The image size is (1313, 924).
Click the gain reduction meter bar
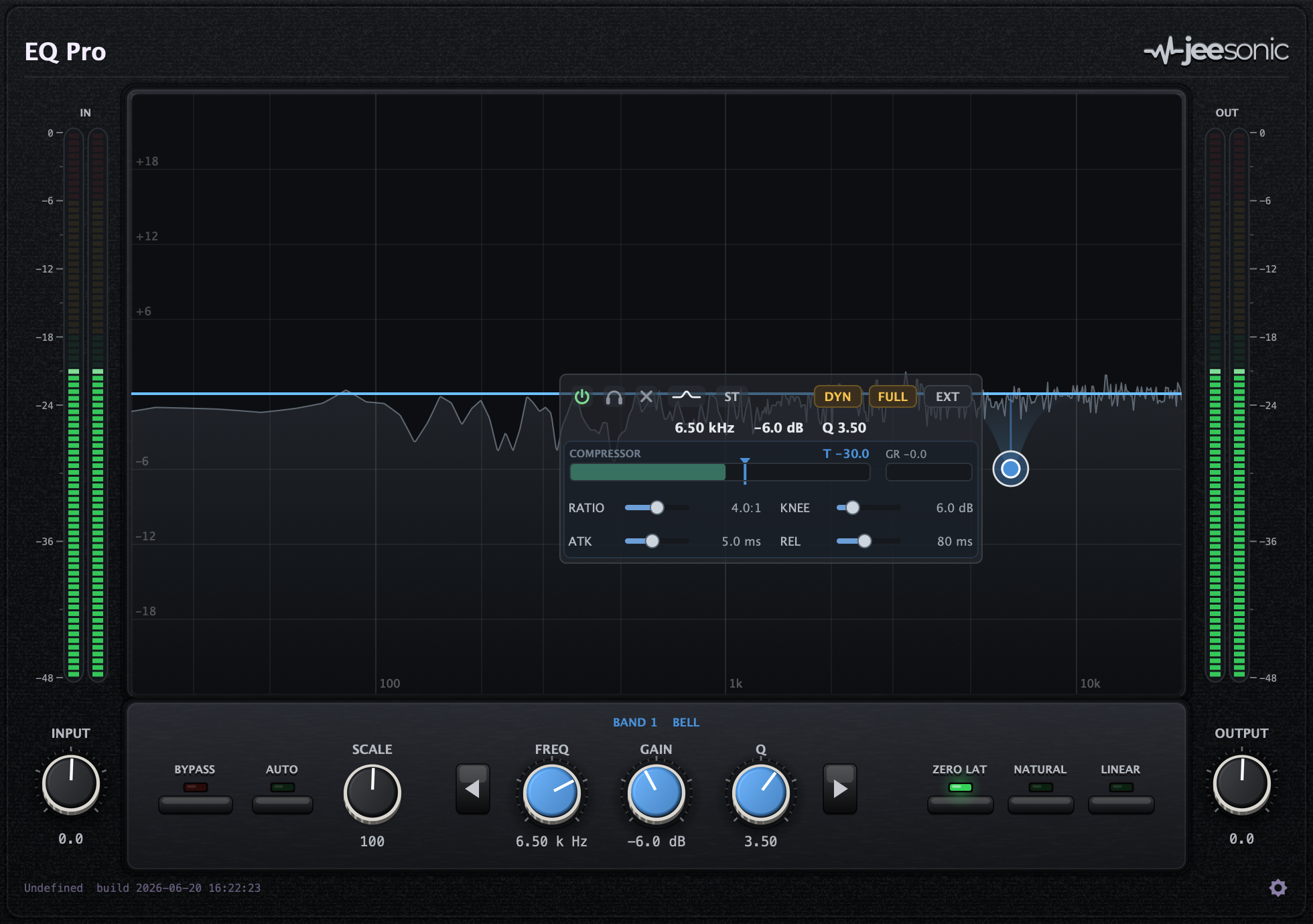tap(928, 472)
